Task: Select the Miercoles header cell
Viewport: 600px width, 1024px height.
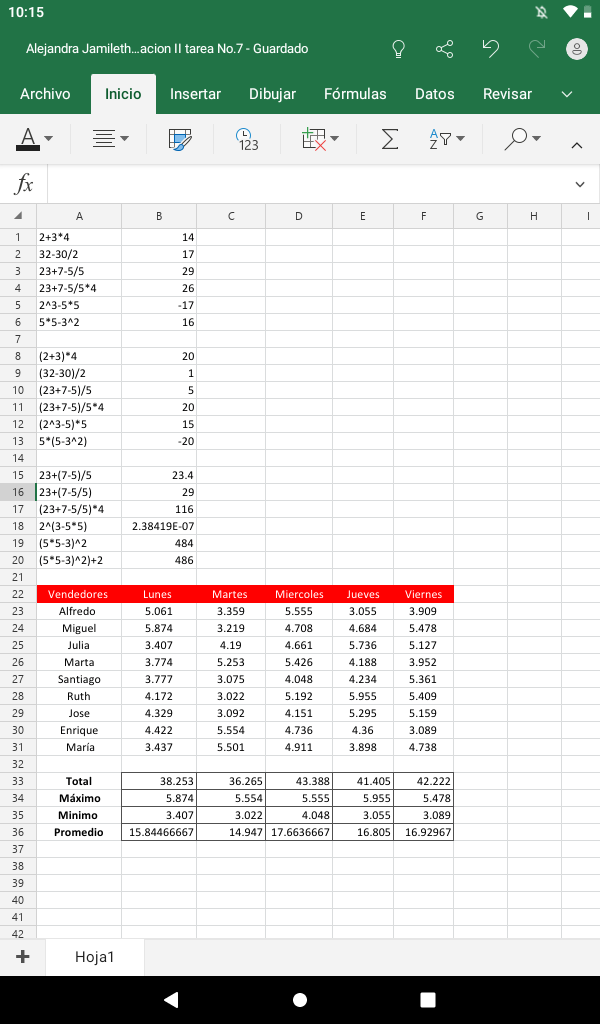Action: point(299,594)
